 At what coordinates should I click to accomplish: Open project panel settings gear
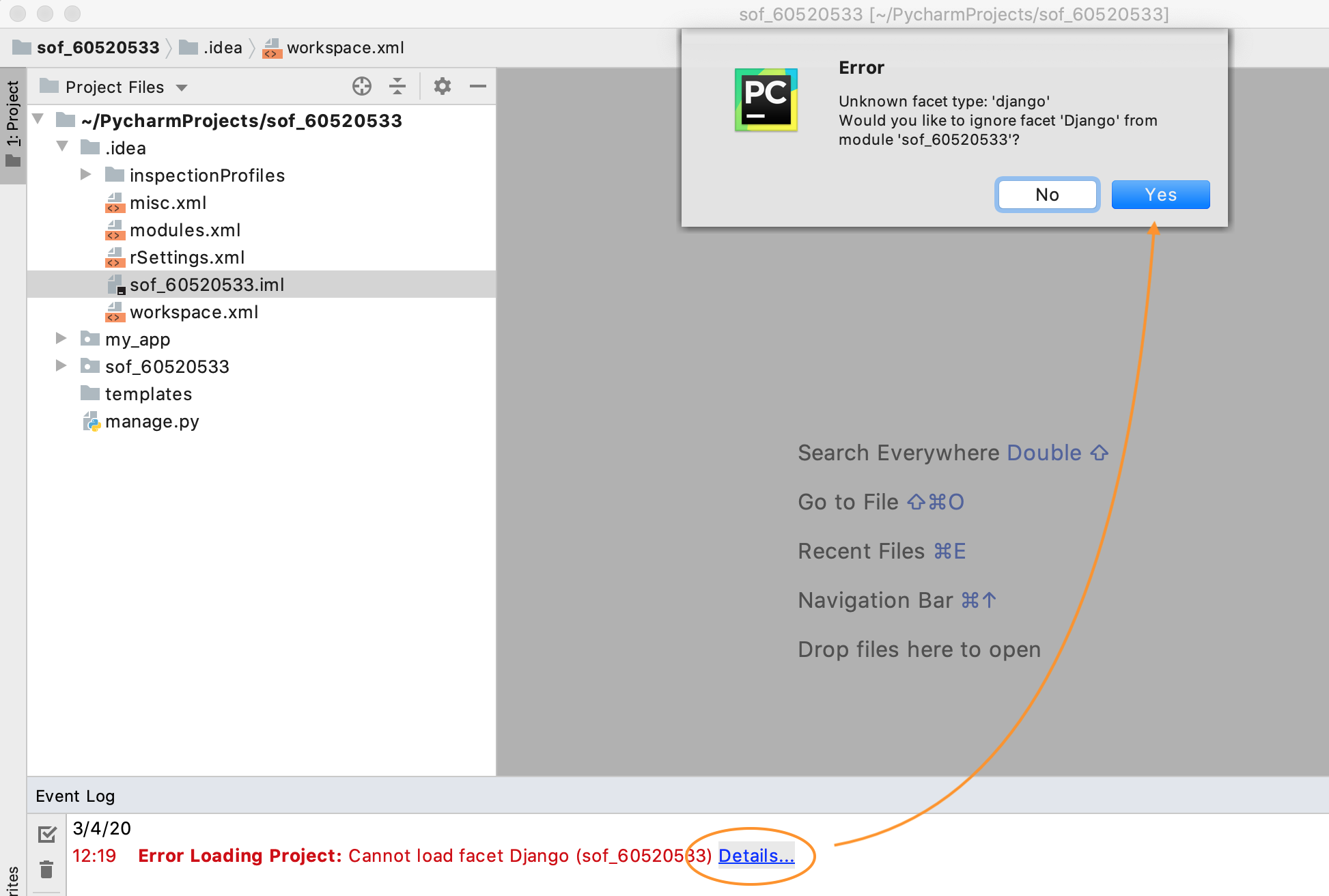coord(443,86)
